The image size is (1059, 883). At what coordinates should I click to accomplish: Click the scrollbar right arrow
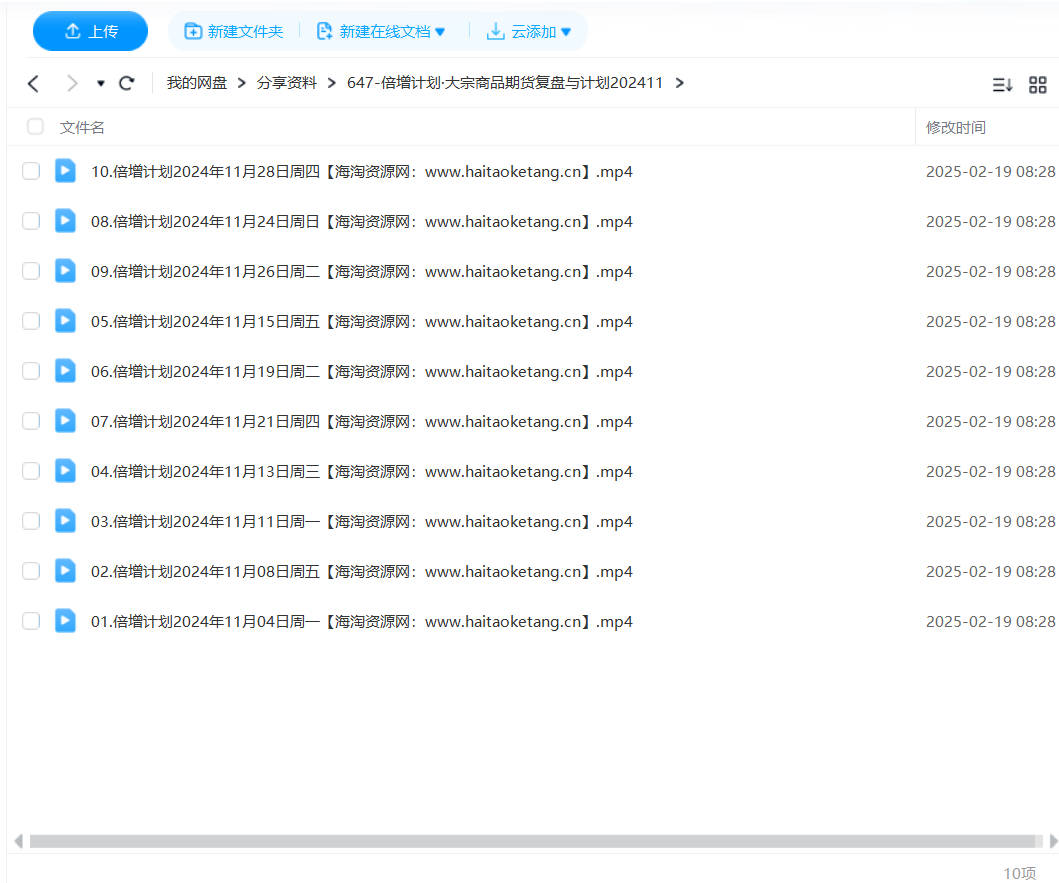click(x=1053, y=841)
